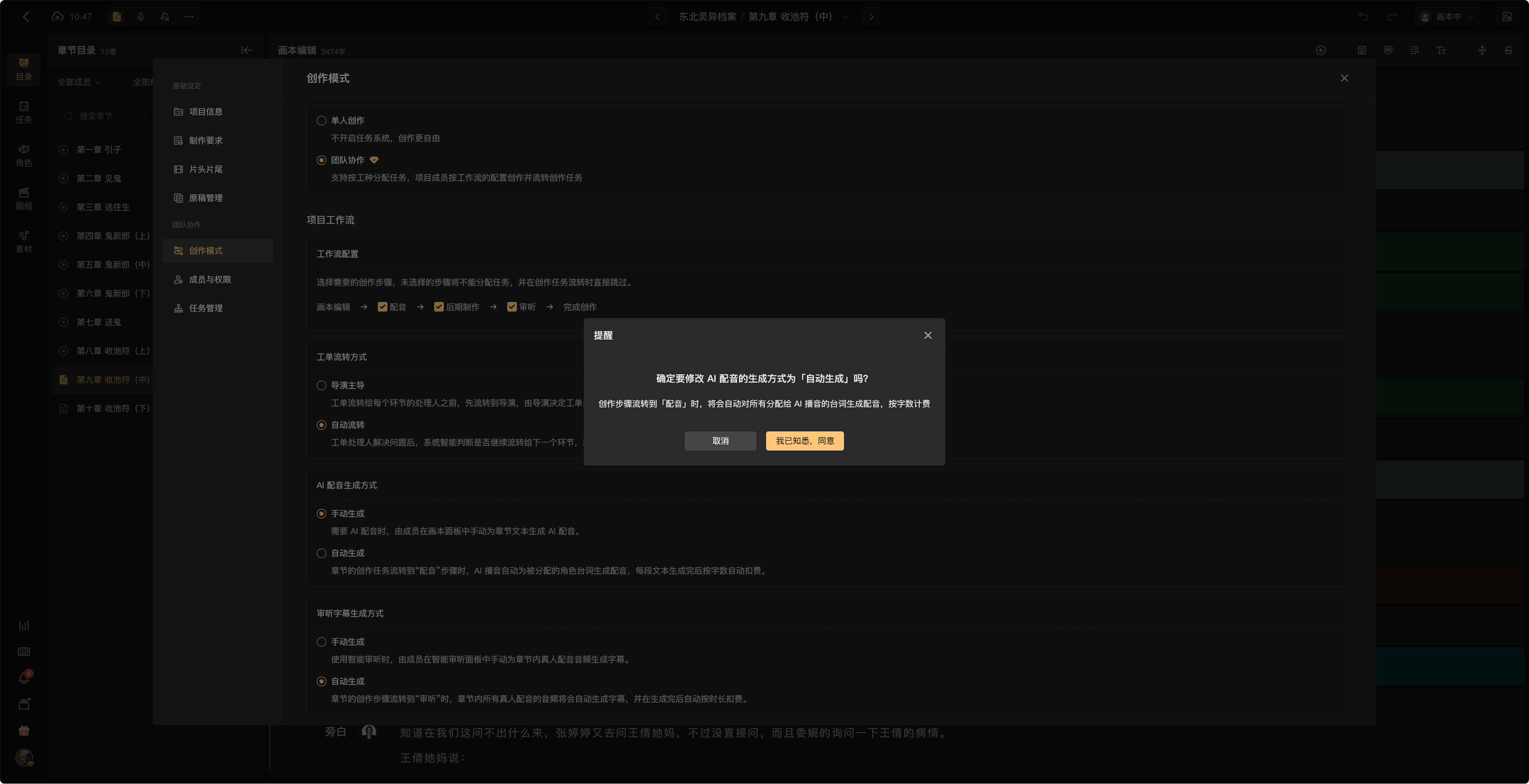Click the cloud sync icon at top

click(x=57, y=17)
